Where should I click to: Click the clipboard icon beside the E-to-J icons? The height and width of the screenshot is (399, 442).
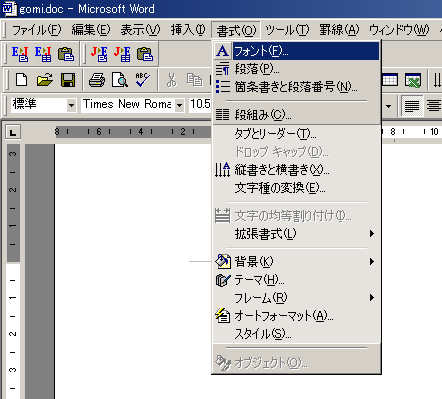click(66, 54)
